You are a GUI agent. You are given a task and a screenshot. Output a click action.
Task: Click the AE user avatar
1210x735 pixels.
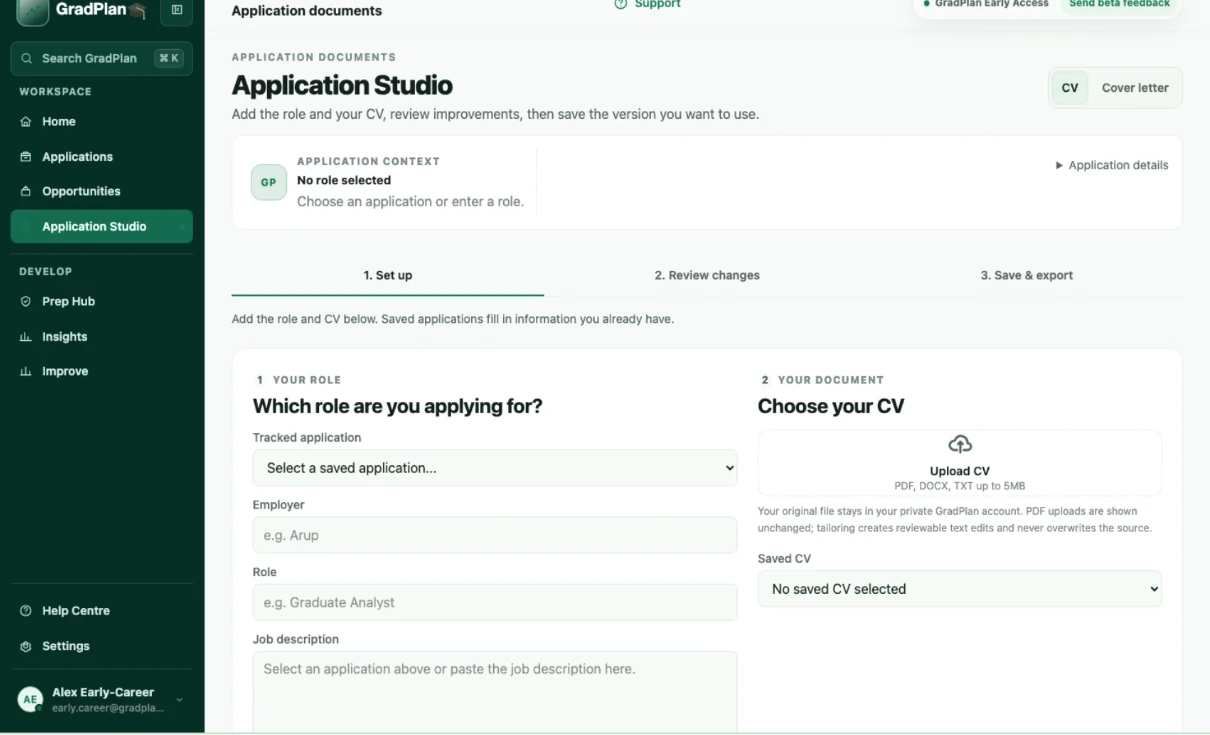click(30, 700)
